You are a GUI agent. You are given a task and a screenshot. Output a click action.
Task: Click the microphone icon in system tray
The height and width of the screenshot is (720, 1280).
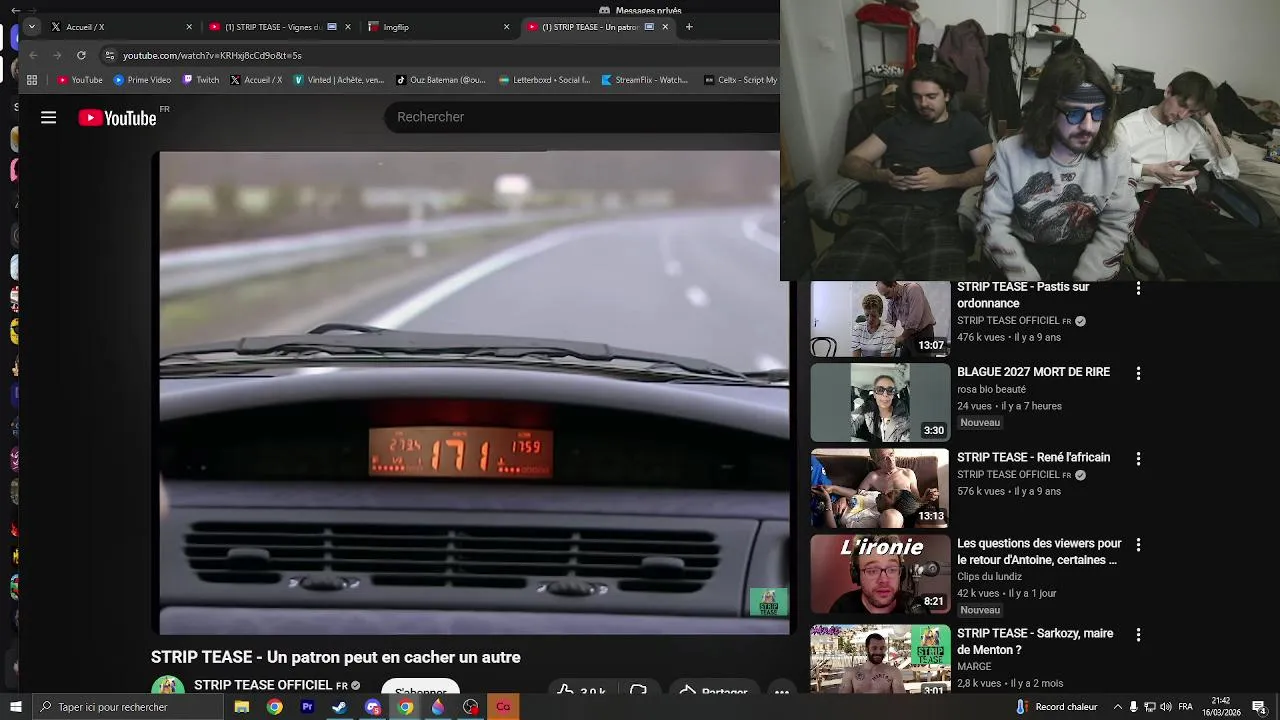coord(1133,707)
